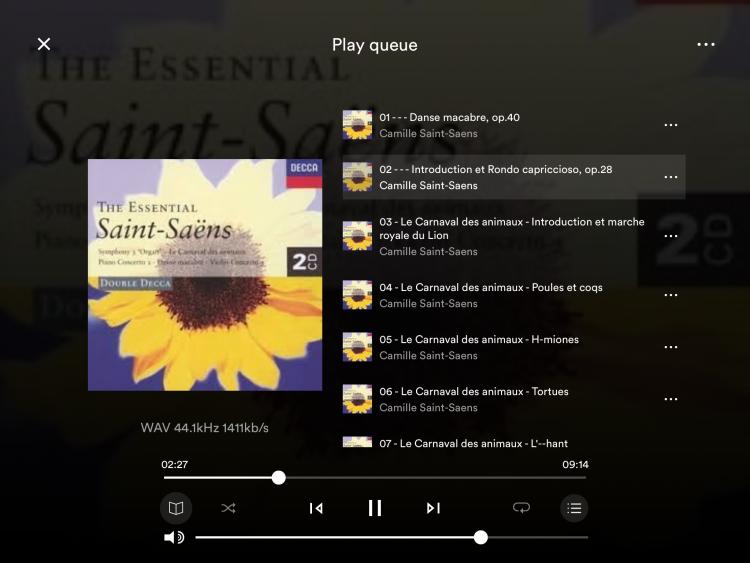Play track 06 Le Carnaval Tortues
The width and height of the screenshot is (750, 563).
click(x=514, y=399)
